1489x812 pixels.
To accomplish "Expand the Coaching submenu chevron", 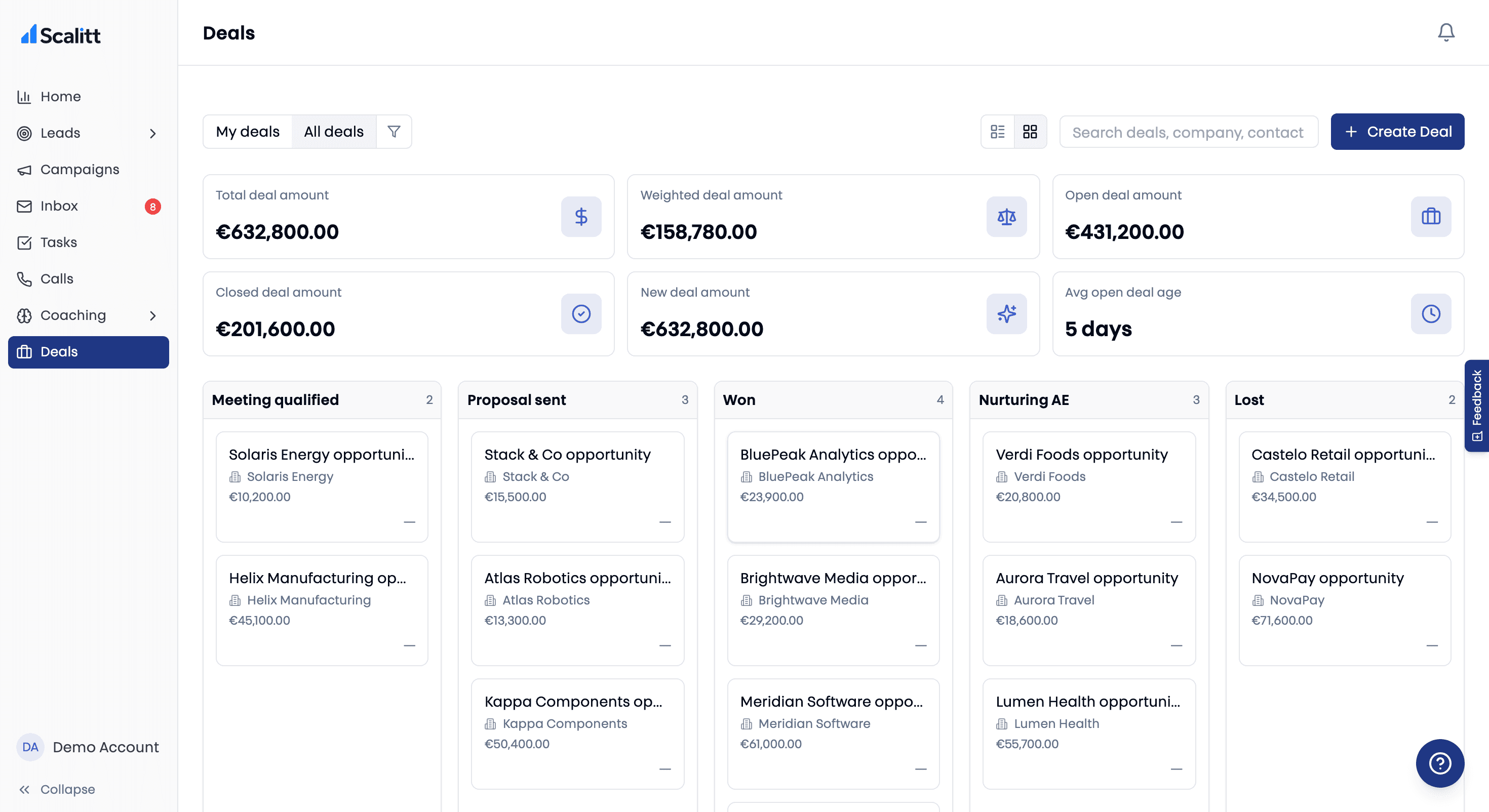I will pyautogui.click(x=152, y=315).
